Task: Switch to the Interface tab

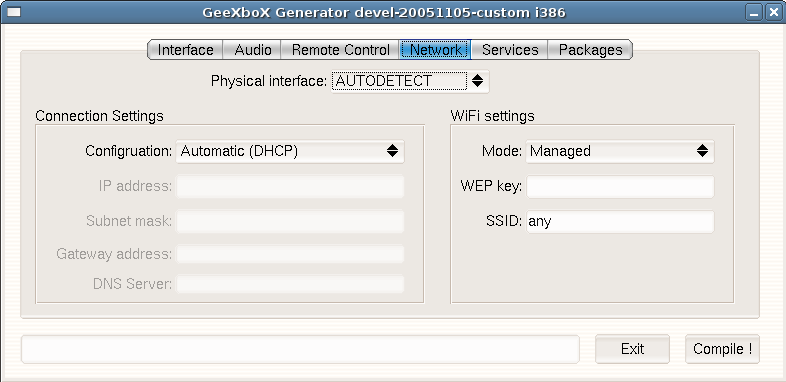Action: tap(185, 50)
